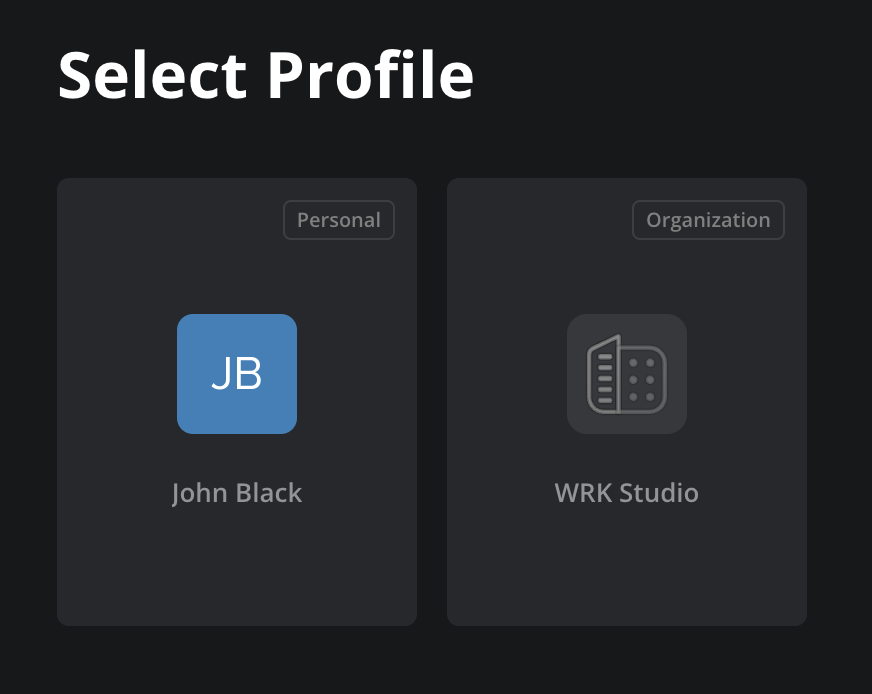Select the Personal profile type label
Screen dimensions: 872x694
[338, 220]
